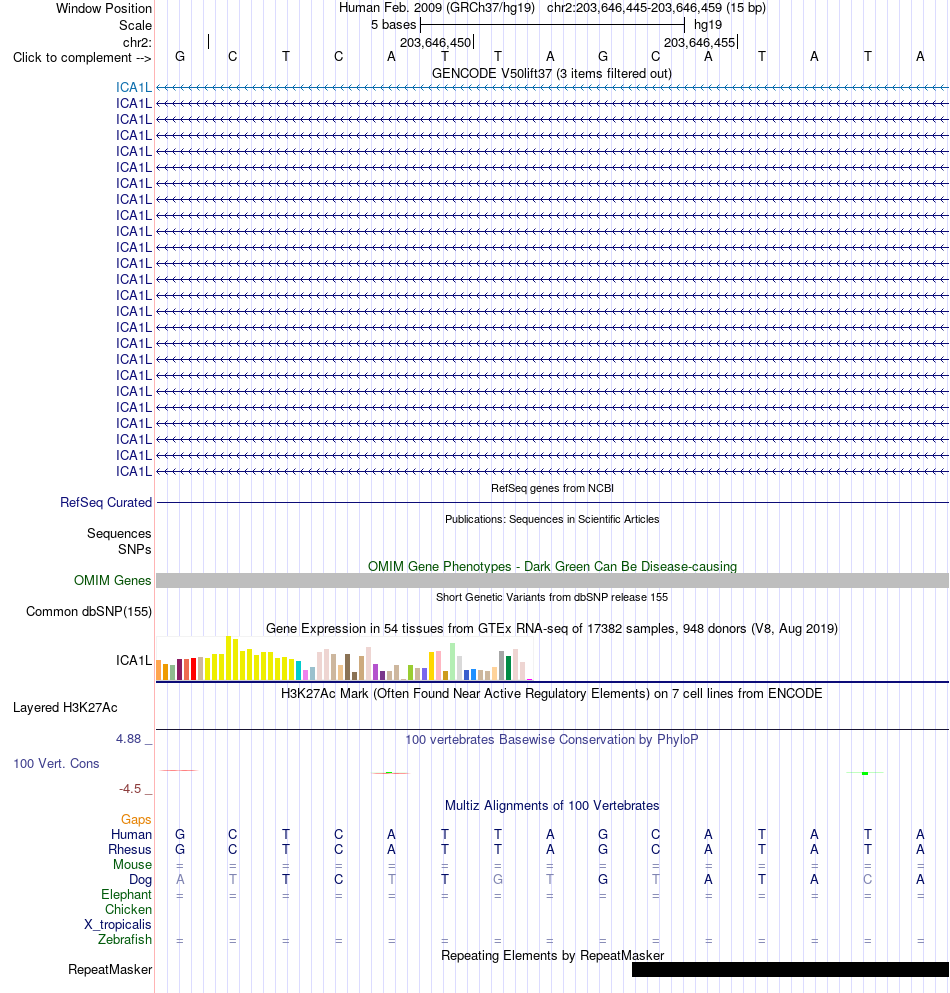Click the light-blue highlighted ICA1L transcript label

click(134, 87)
